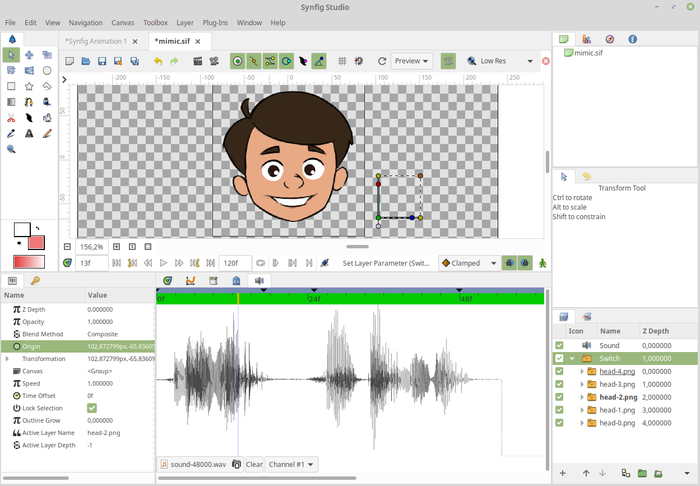The height and width of the screenshot is (486, 700).
Task: Open the Clamped interpolation dropdown
Action: pos(469,263)
